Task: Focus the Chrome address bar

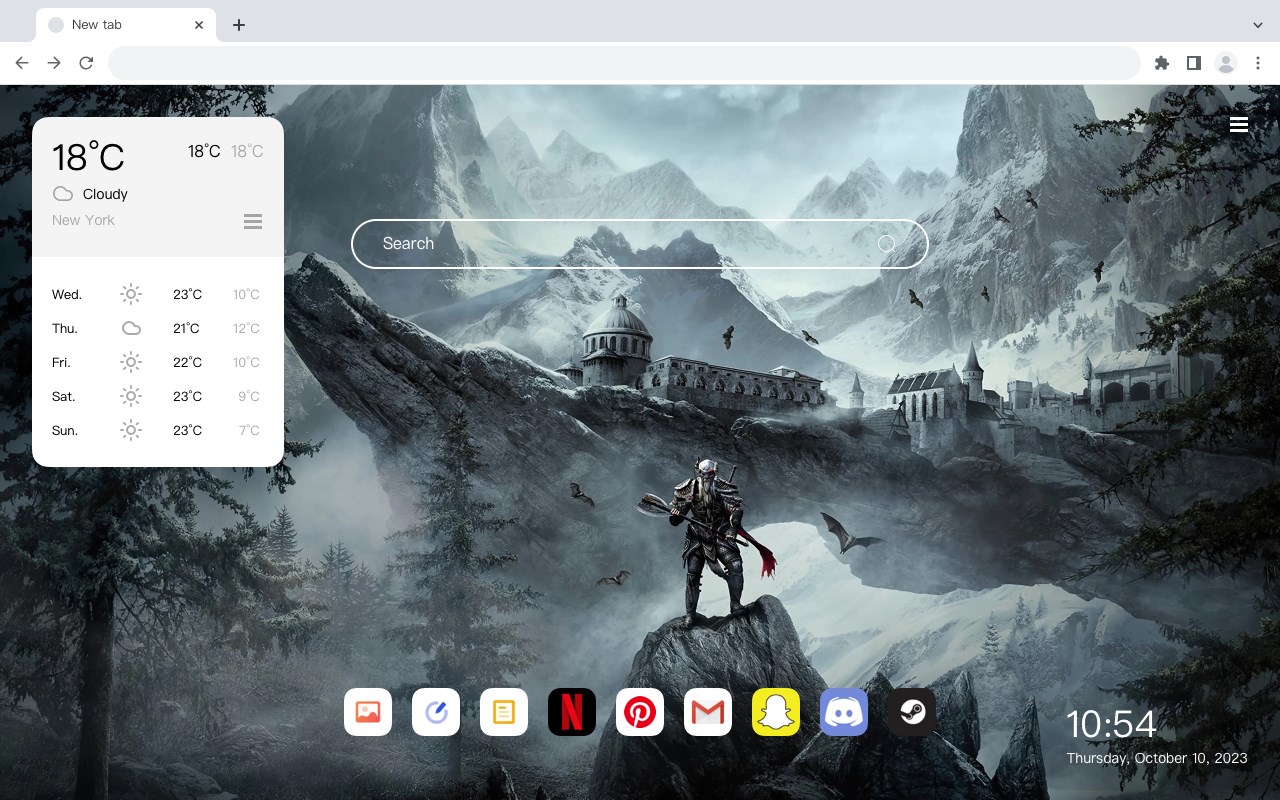Action: point(624,63)
